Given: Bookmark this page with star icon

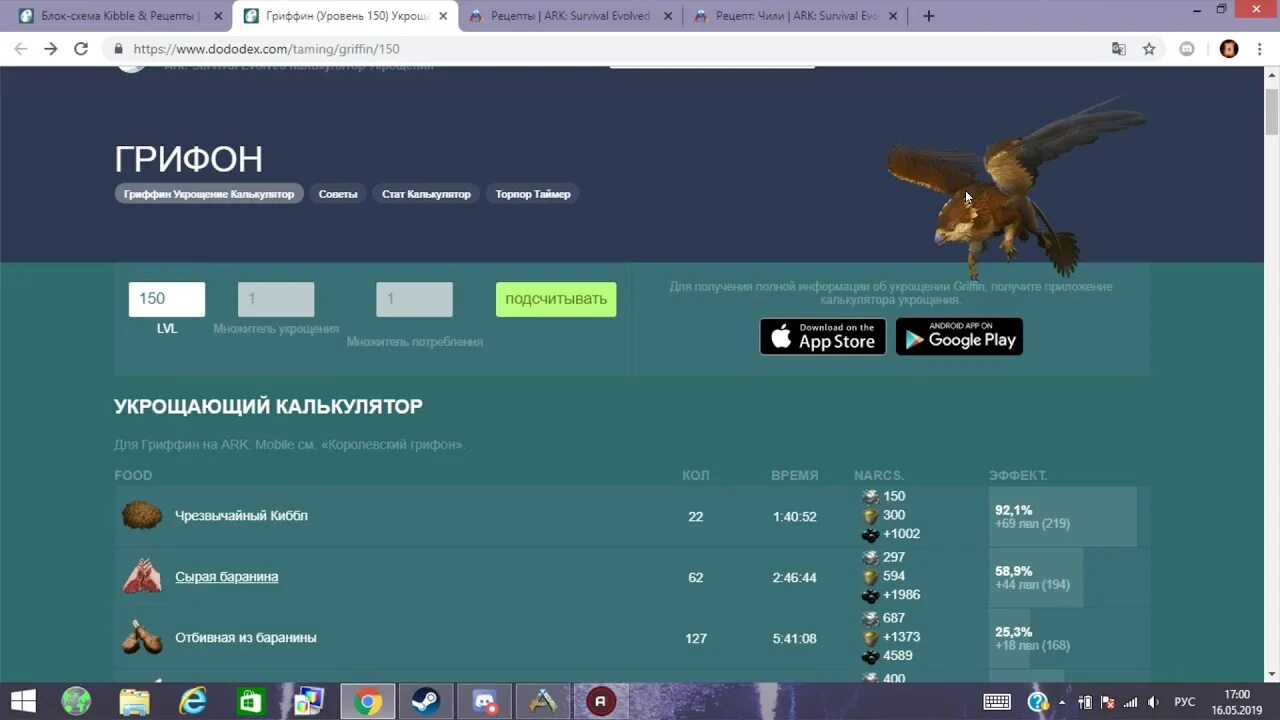Looking at the screenshot, I should tap(1149, 49).
